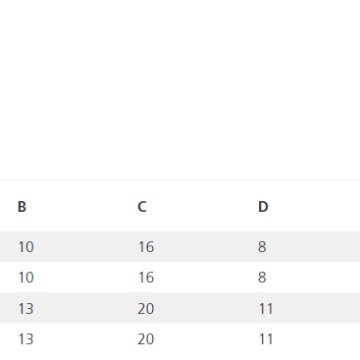
Task: Select value 20 in last row
Action: coord(146,339)
